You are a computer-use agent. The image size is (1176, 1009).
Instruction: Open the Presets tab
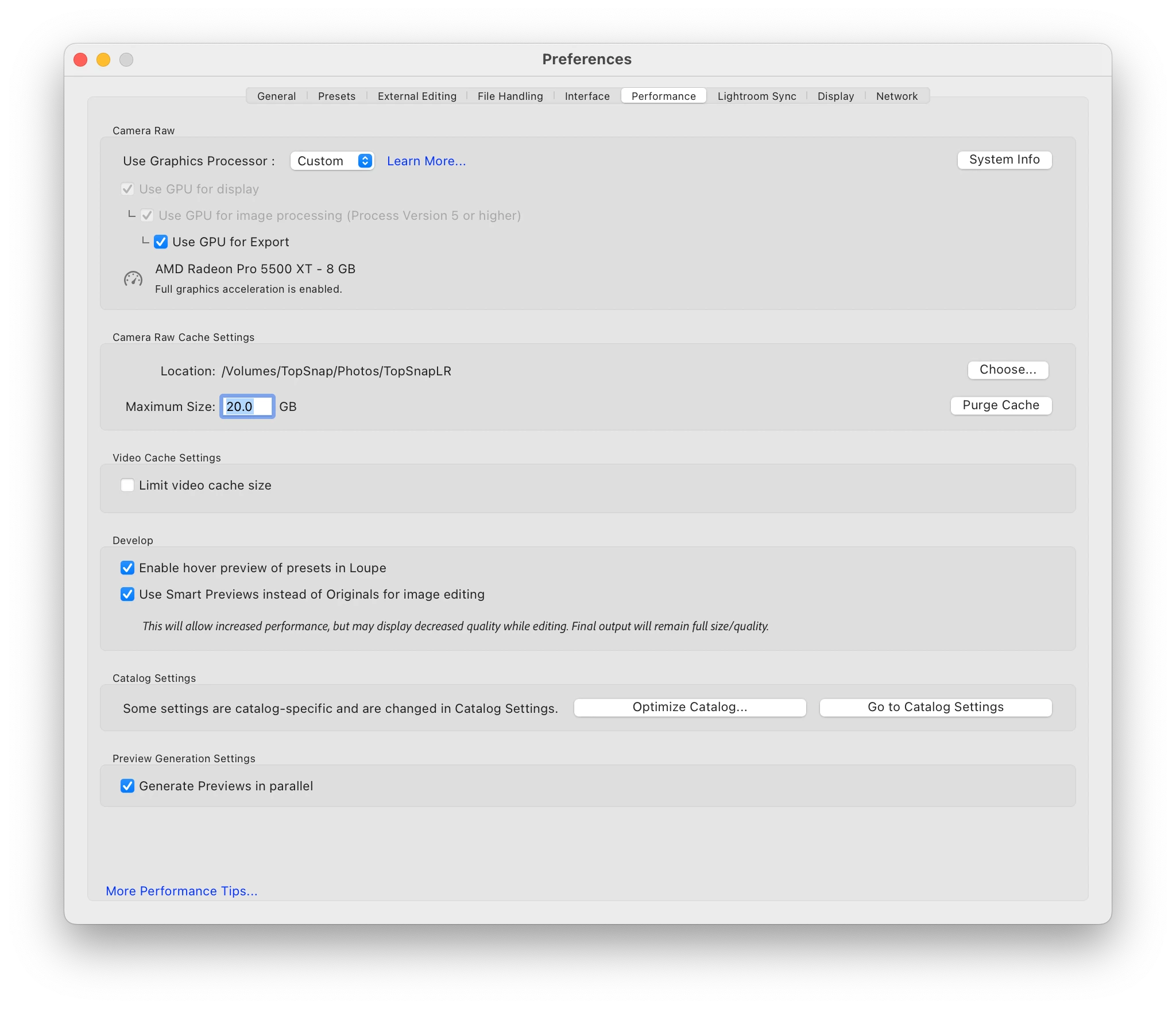coord(336,96)
